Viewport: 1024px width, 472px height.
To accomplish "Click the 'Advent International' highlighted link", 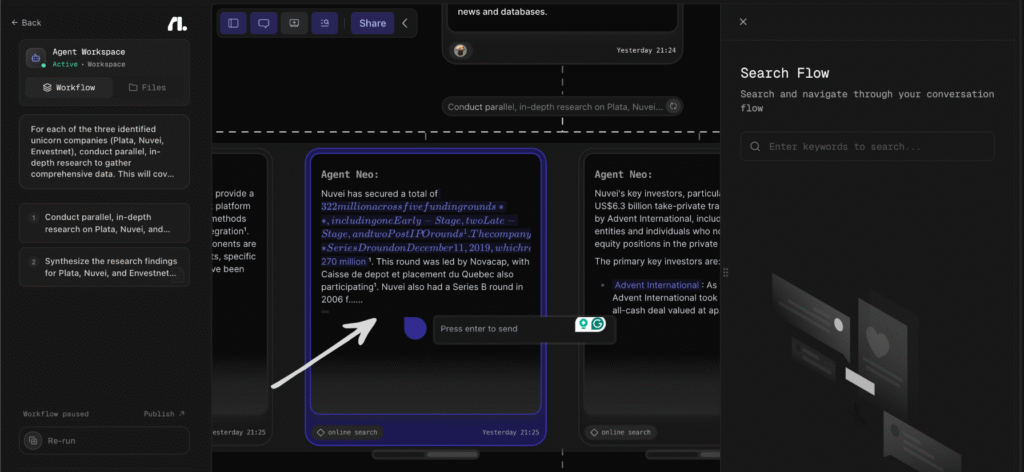I will point(656,285).
